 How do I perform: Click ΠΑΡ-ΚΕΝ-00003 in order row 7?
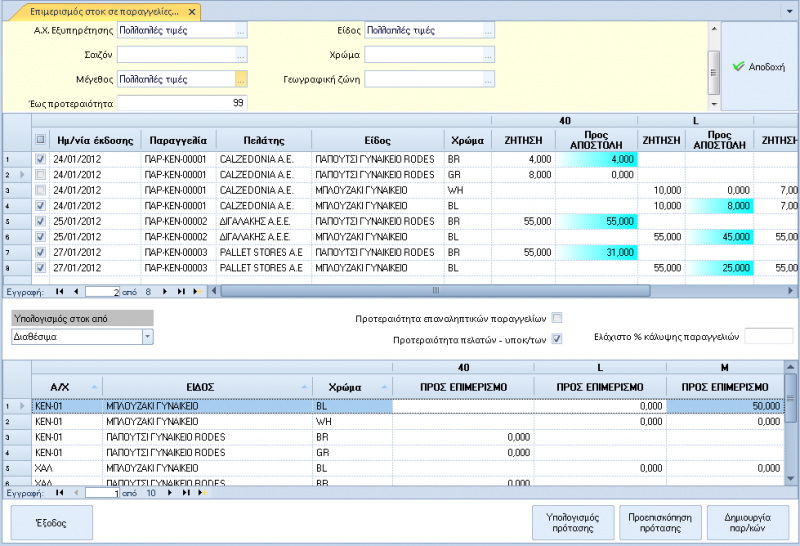tap(176, 253)
